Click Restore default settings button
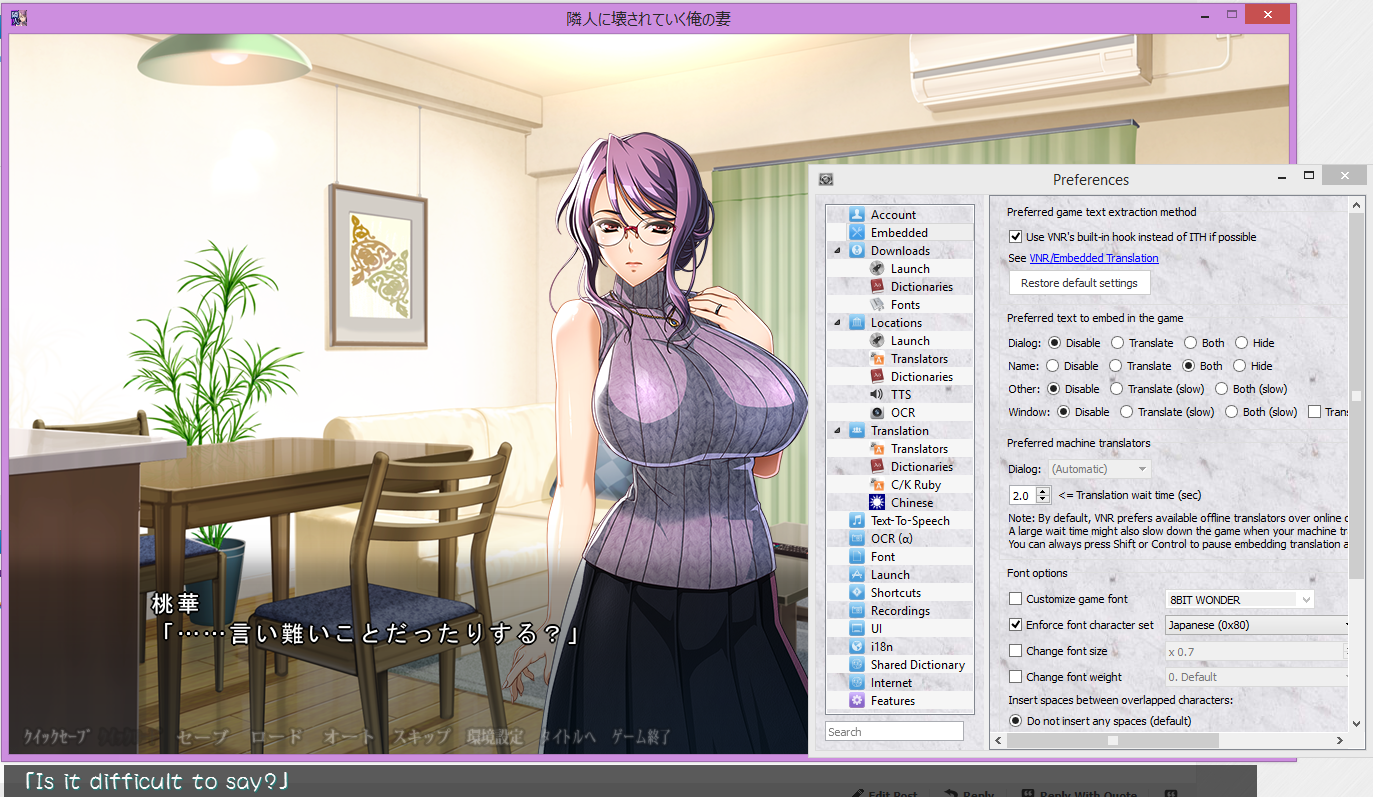1373x797 pixels. pyautogui.click(x=1079, y=283)
